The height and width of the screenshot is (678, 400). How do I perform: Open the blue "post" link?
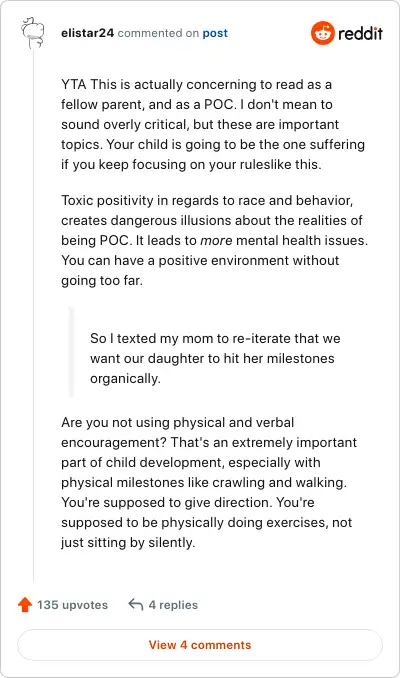point(215,33)
